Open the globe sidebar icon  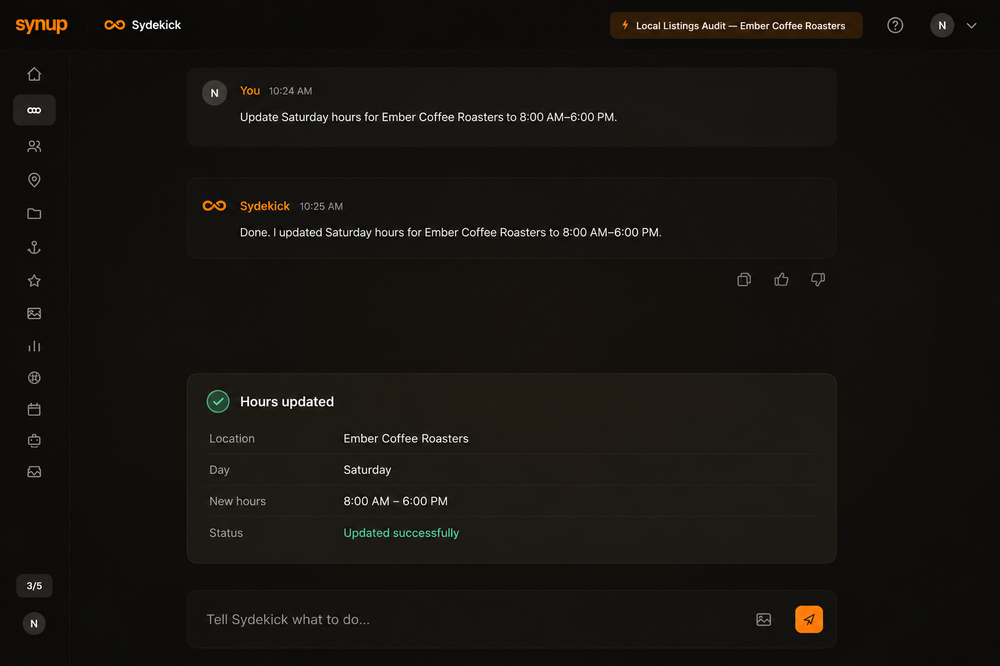coord(34,378)
